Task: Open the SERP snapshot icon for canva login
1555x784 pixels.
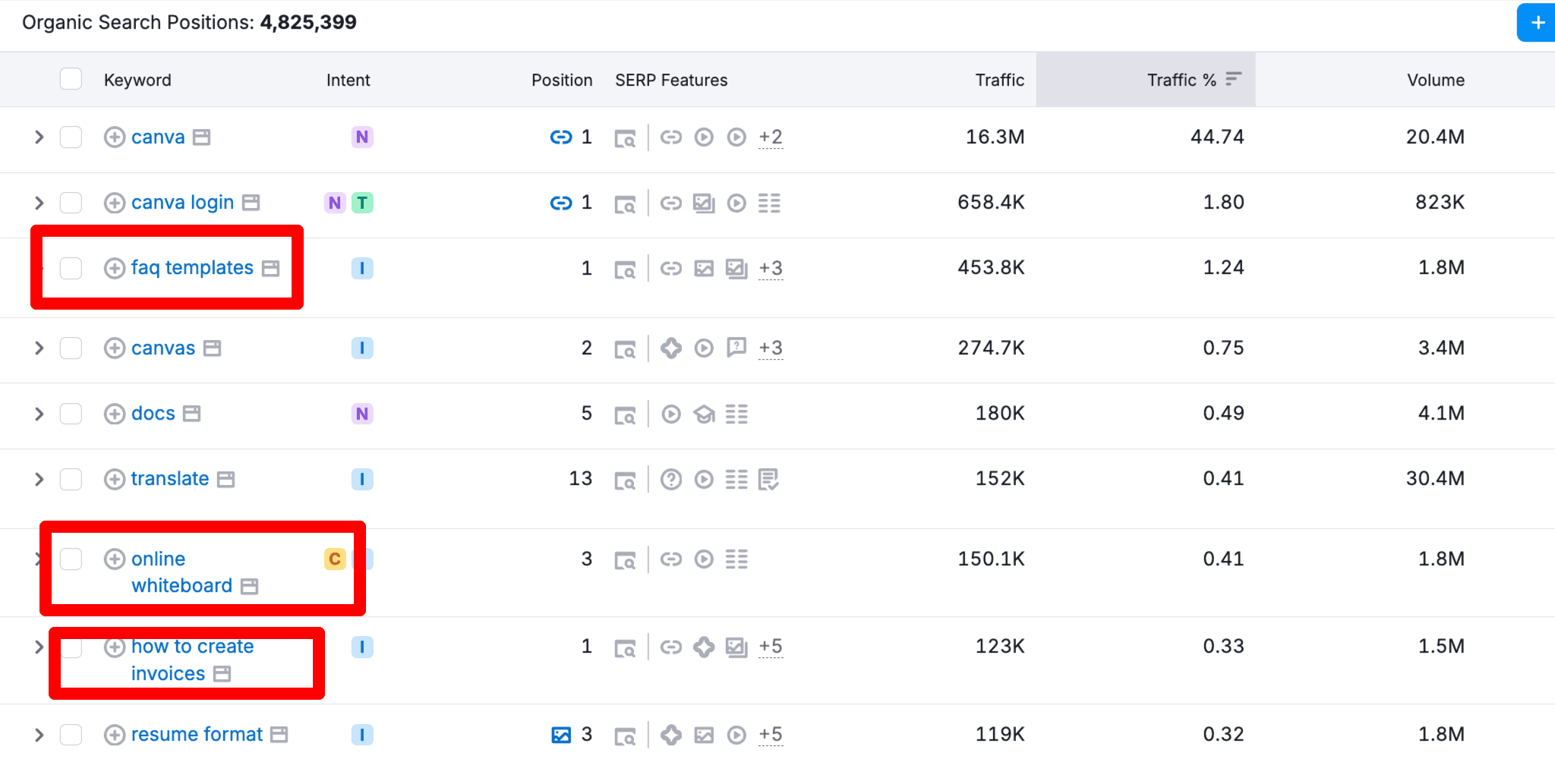Action: (x=625, y=203)
